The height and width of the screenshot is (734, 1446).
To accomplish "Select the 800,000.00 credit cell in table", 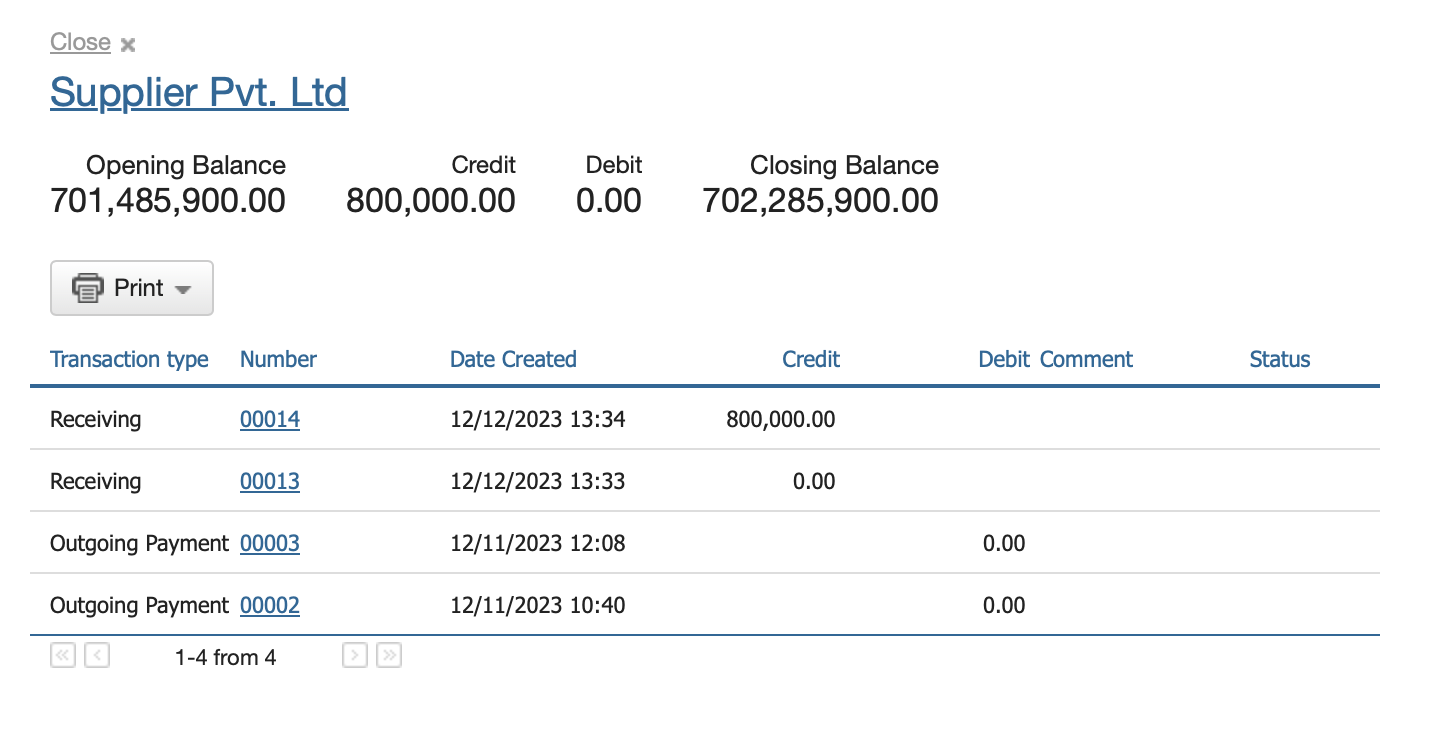I will (x=781, y=420).
